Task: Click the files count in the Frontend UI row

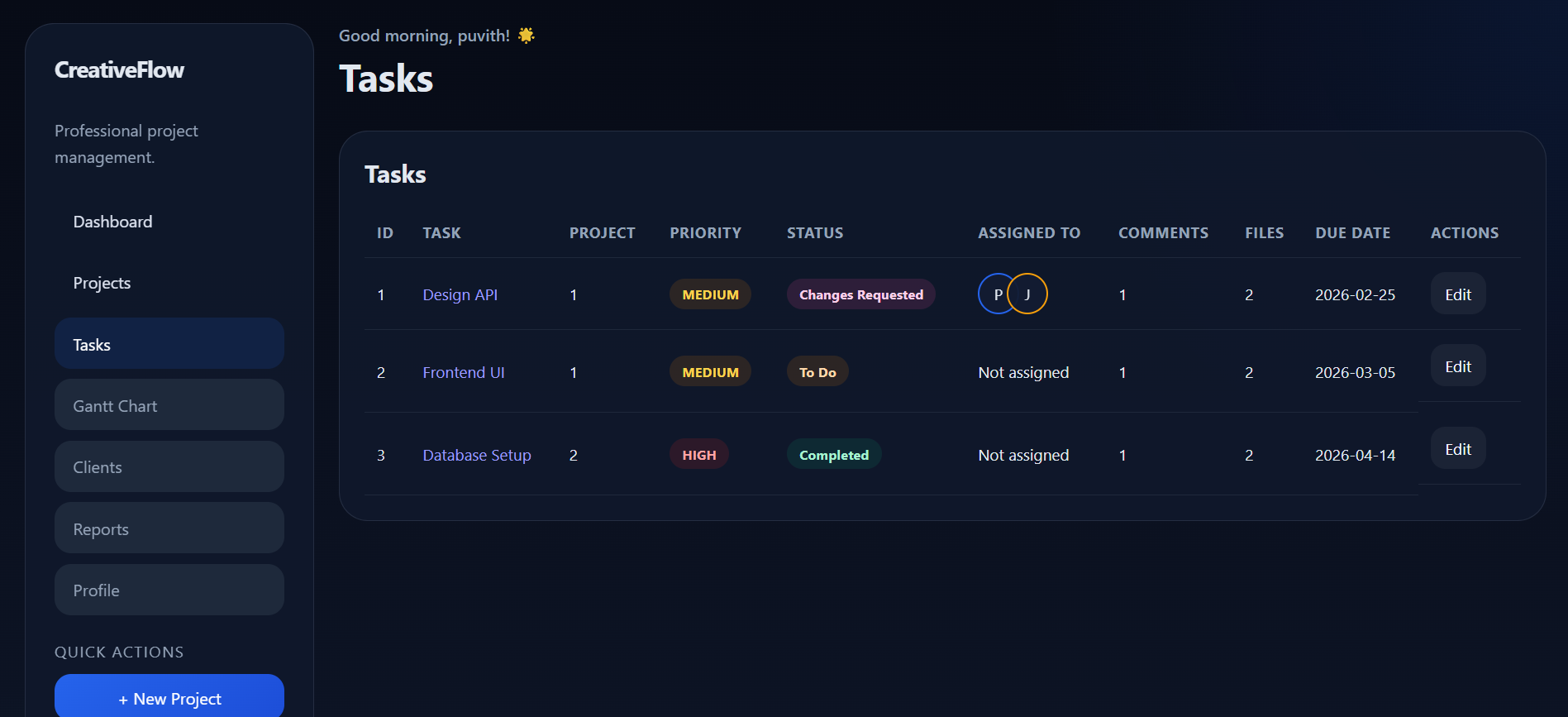Action: (x=1249, y=372)
